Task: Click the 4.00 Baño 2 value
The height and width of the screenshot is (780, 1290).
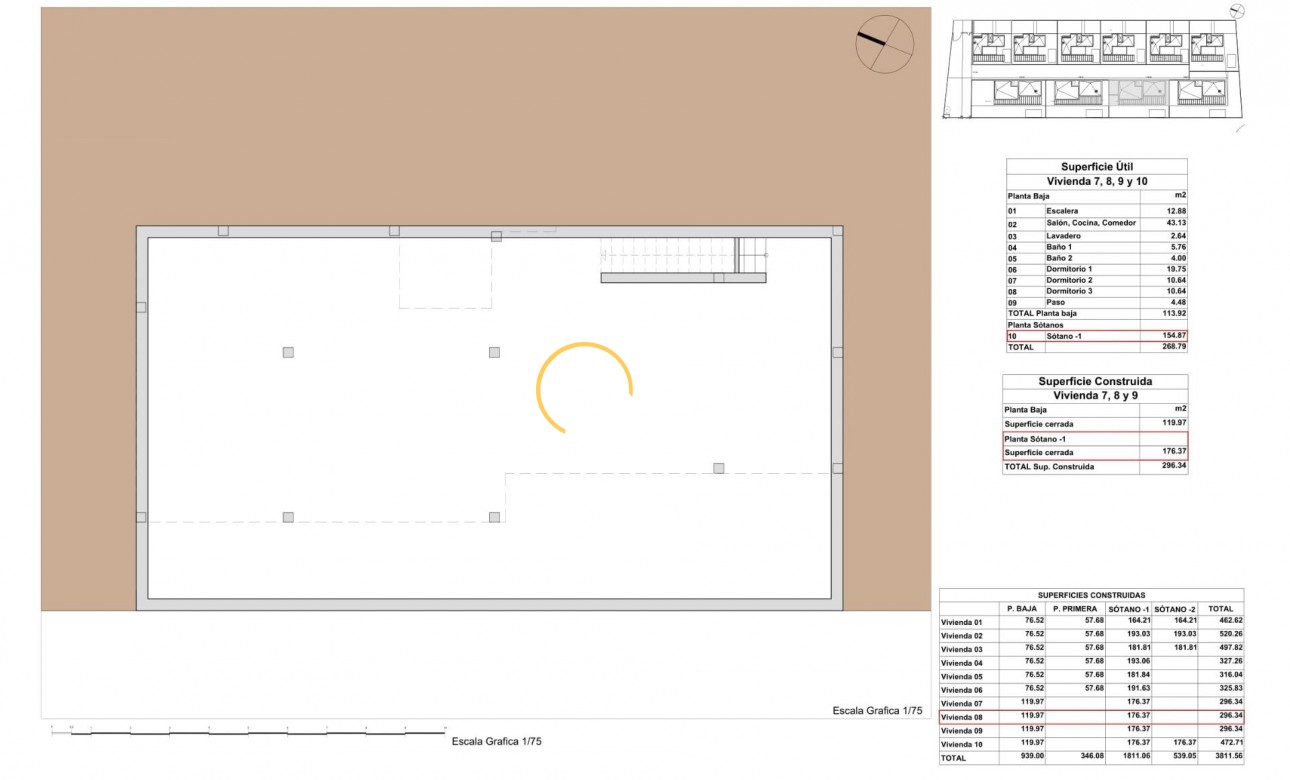Action: coord(1177,258)
